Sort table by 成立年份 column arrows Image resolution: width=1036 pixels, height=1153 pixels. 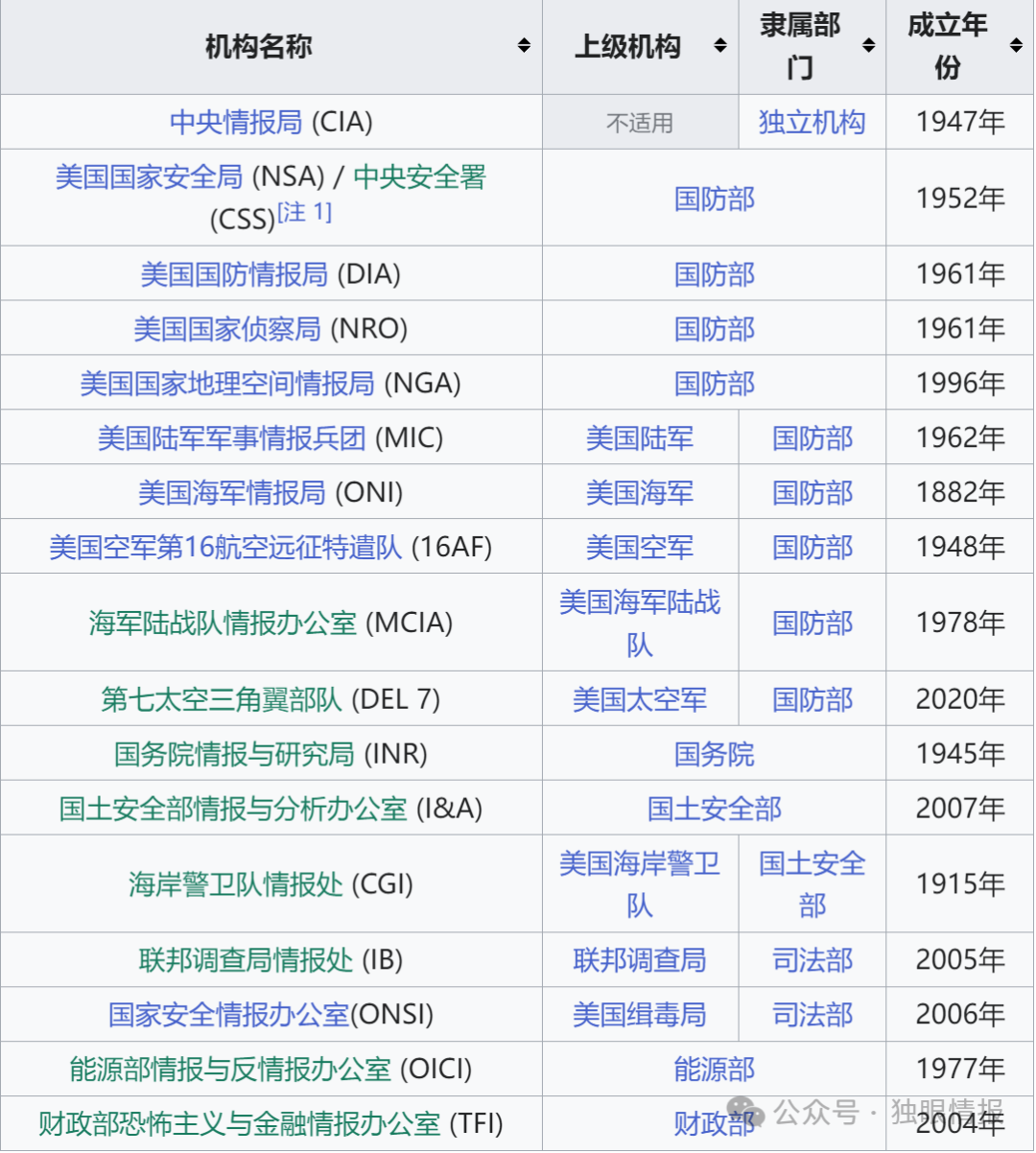pyautogui.click(x=1017, y=46)
